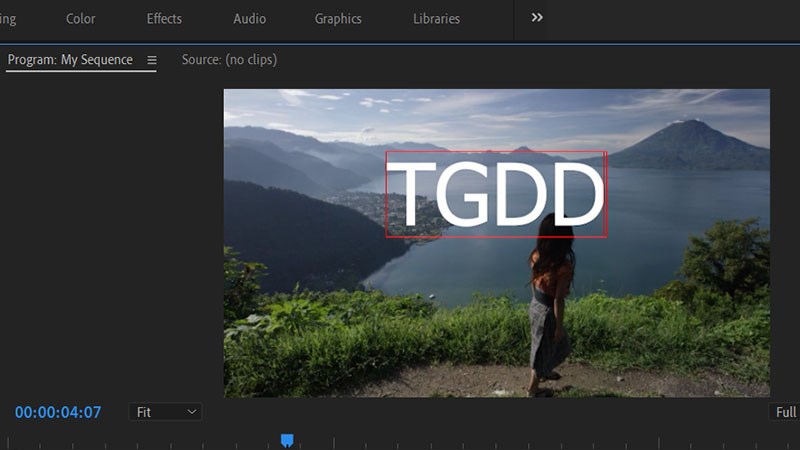Image resolution: width=800 pixels, height=450 pixels.
Task: Open the Full playback resolution dropdown
Action: (785, 412)
